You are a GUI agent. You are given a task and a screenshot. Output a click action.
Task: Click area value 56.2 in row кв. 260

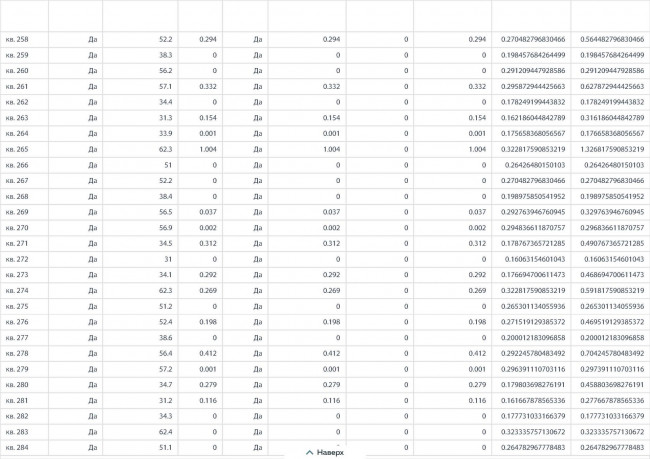coord(165,71)
